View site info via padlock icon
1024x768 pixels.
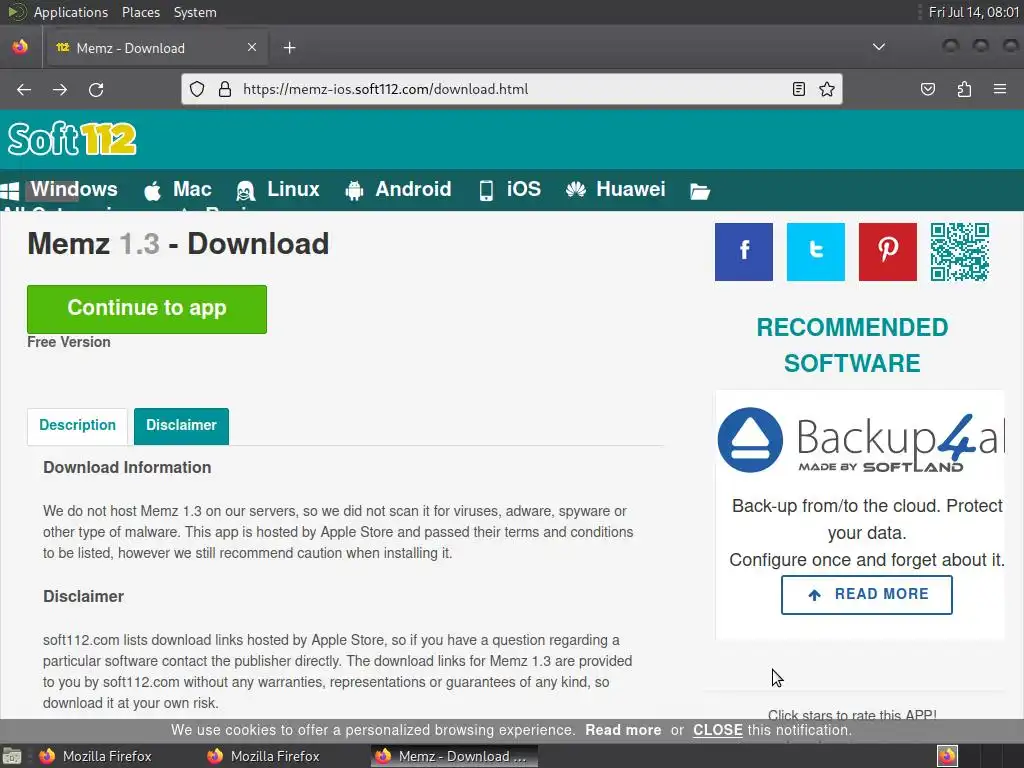click(x=225, y=89)
